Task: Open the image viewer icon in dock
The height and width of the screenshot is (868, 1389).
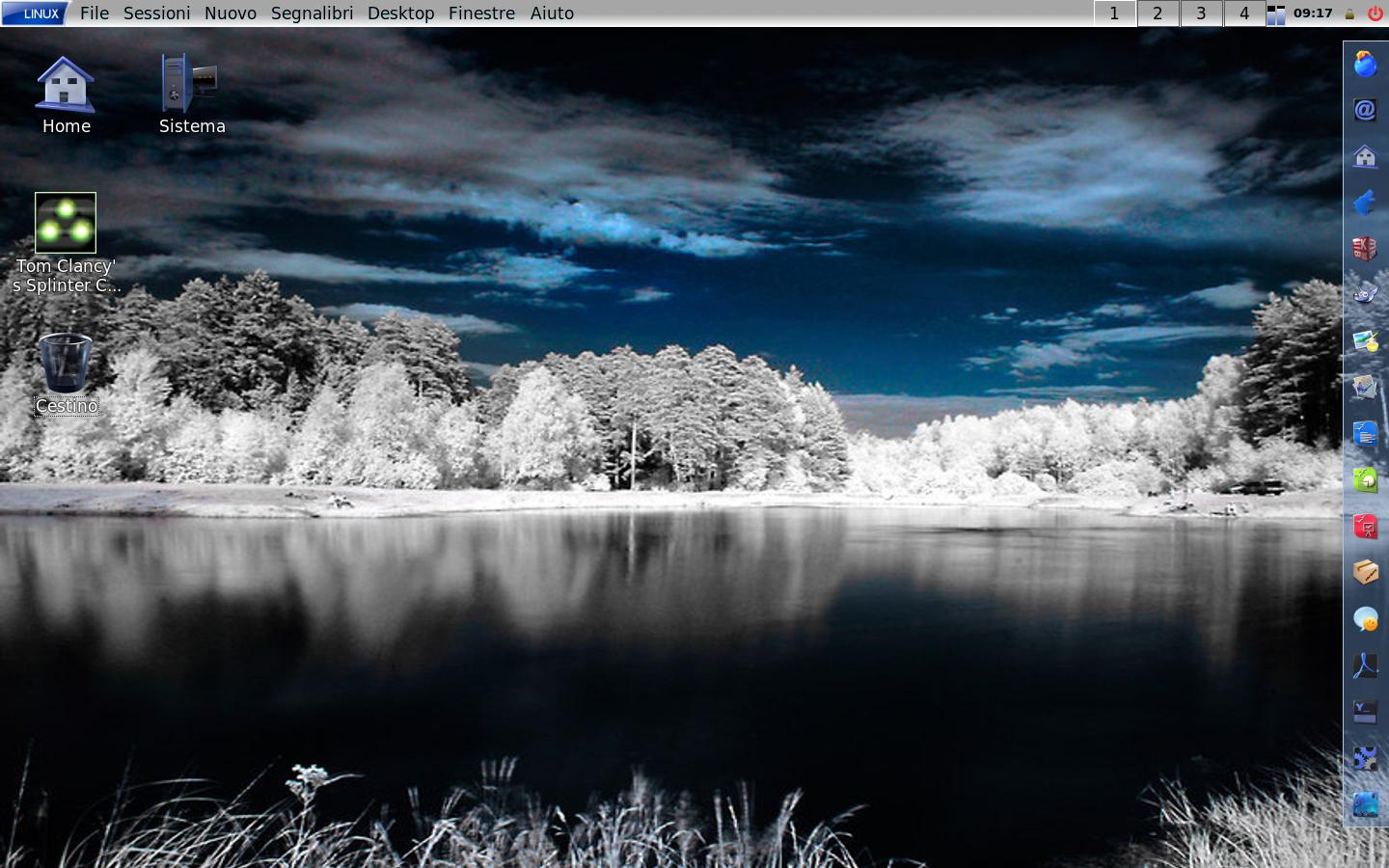Action: (x=1365, y=341)
